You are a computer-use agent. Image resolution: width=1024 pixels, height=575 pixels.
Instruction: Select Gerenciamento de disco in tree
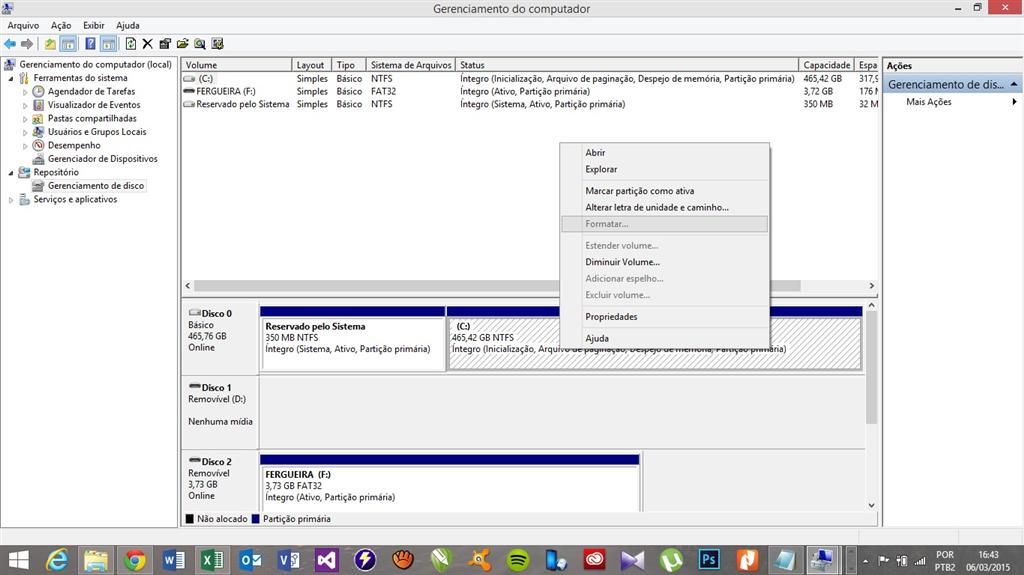(x=95, y=186)
